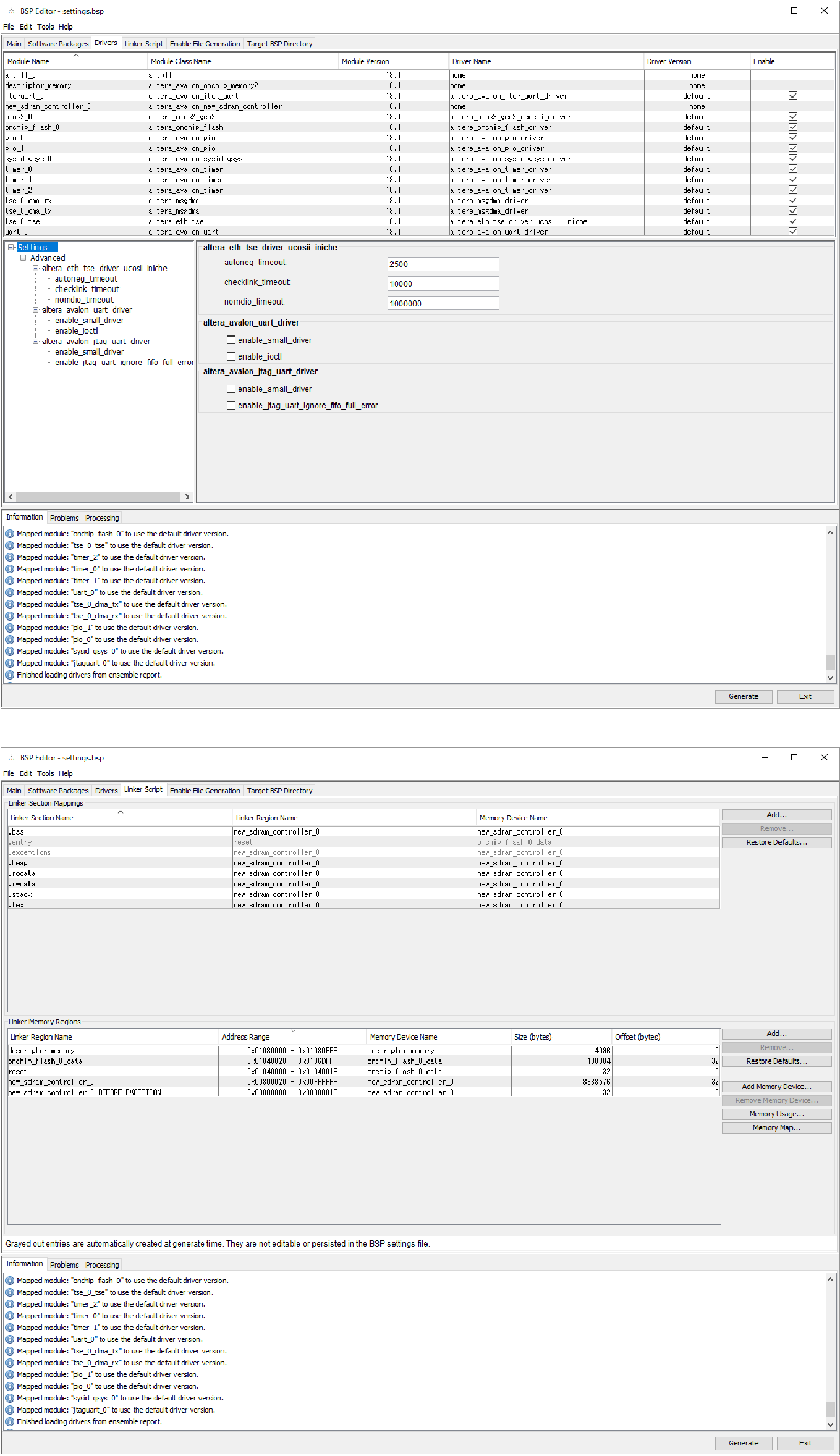Viewport: 840px width, 1456px height.
Task: Collapse the altera_avalon_jtag_uart_driver tree node
Action: [36, 341]
